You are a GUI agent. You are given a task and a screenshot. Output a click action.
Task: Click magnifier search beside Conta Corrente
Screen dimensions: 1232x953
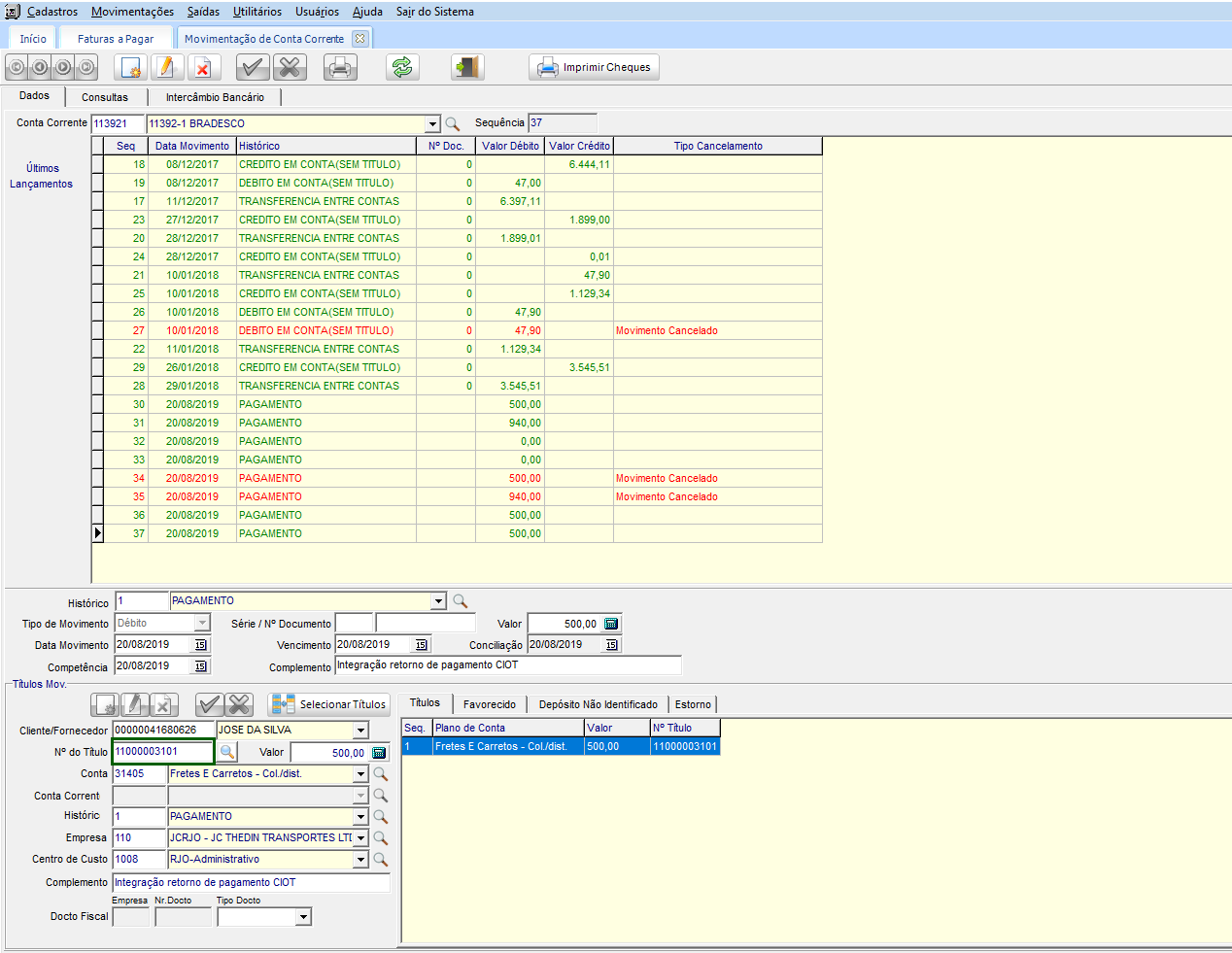(x=453, y=124)
